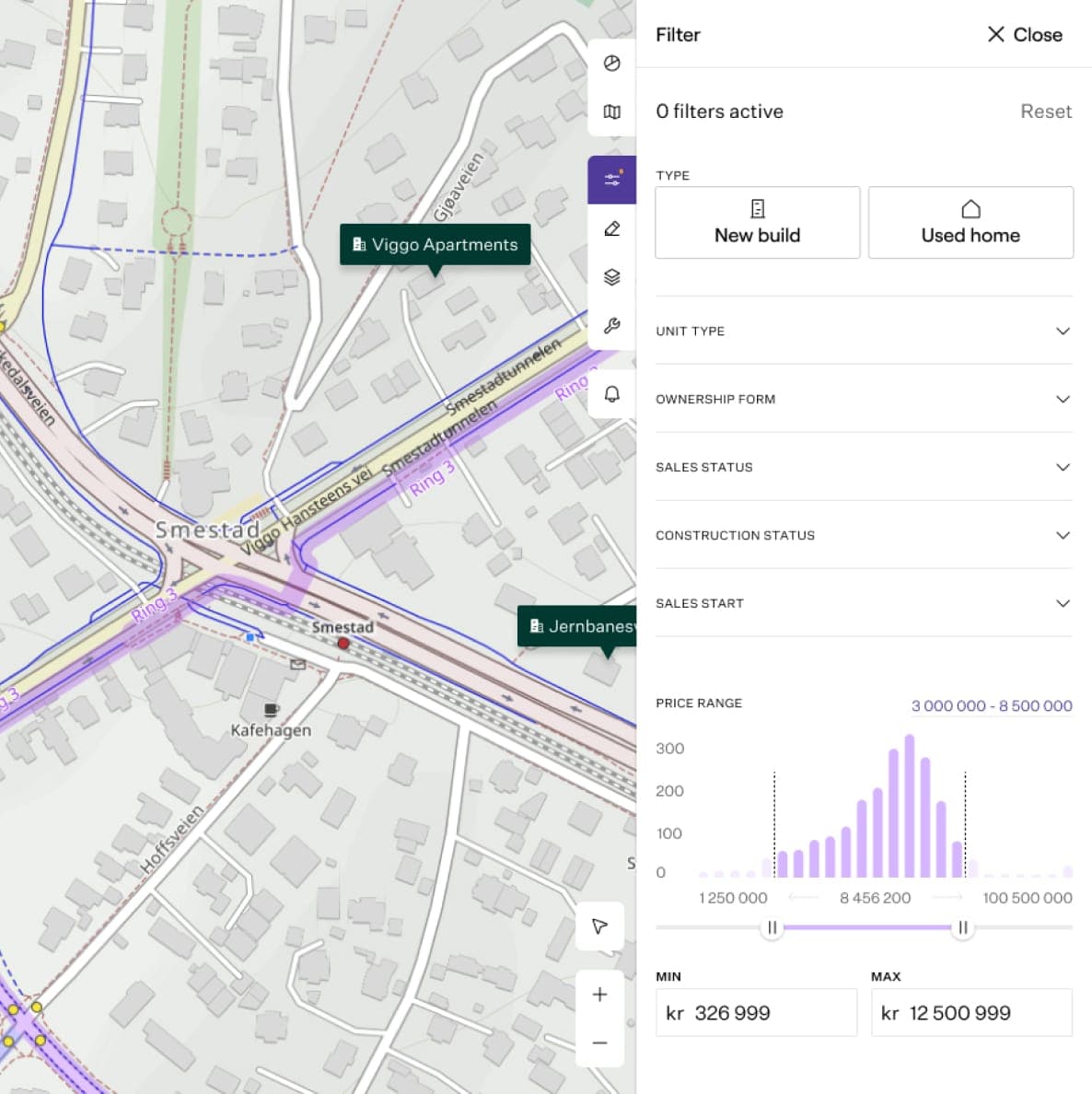Open the pie chart analytics tool
Viewport: 1092px width, 1094px height.
tap(611, 64)
